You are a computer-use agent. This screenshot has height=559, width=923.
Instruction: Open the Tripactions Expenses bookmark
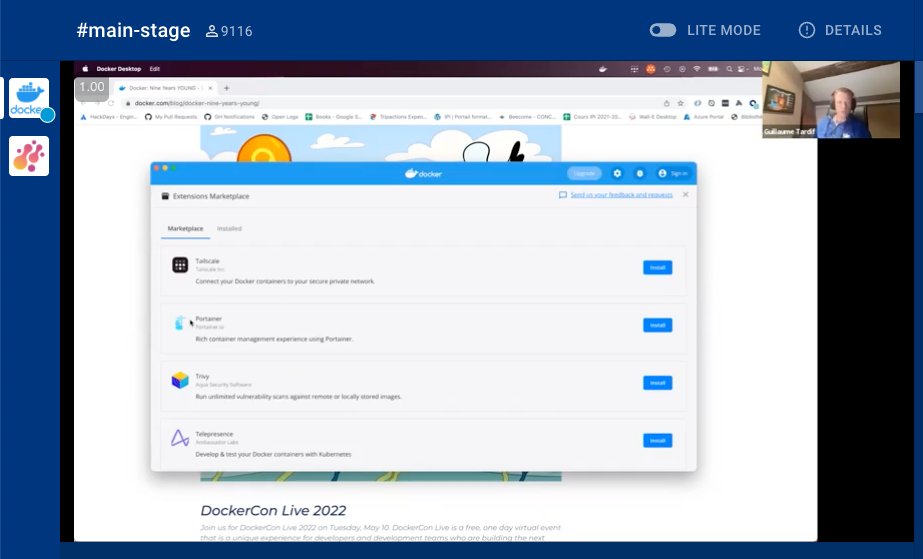coord(397,117)
